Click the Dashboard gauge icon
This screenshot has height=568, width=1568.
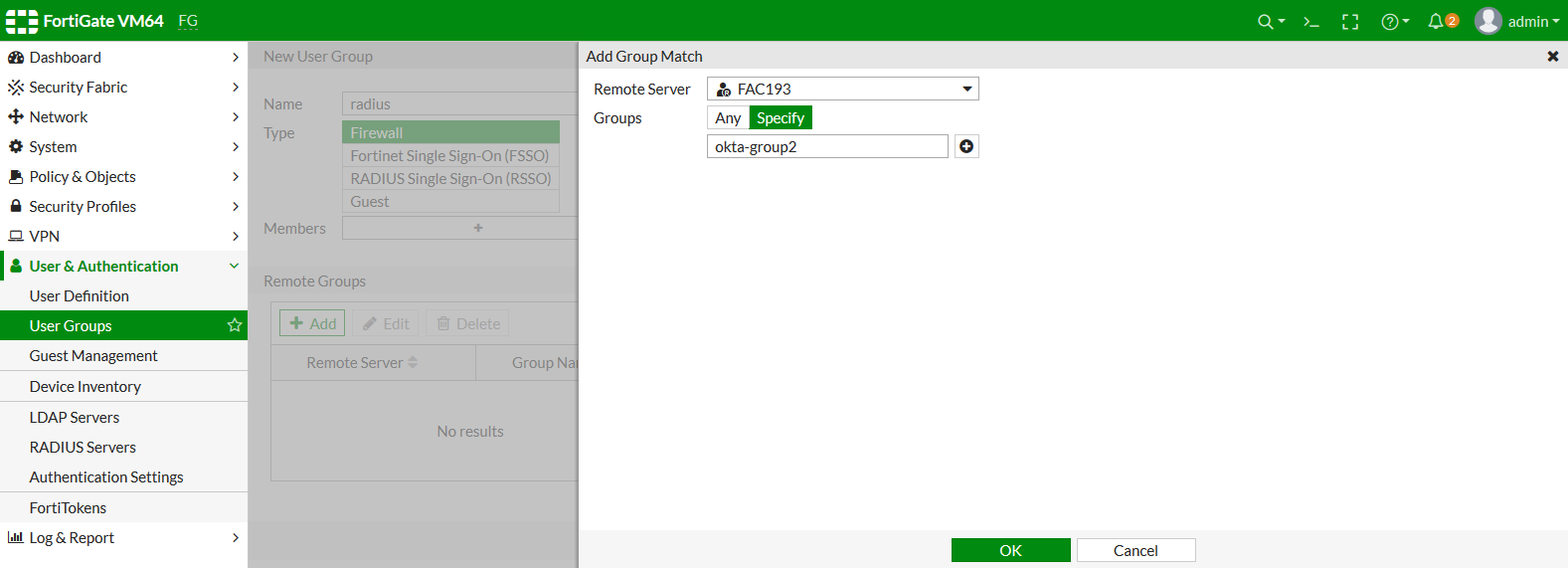pyautogui.click(x=16, y=58)
